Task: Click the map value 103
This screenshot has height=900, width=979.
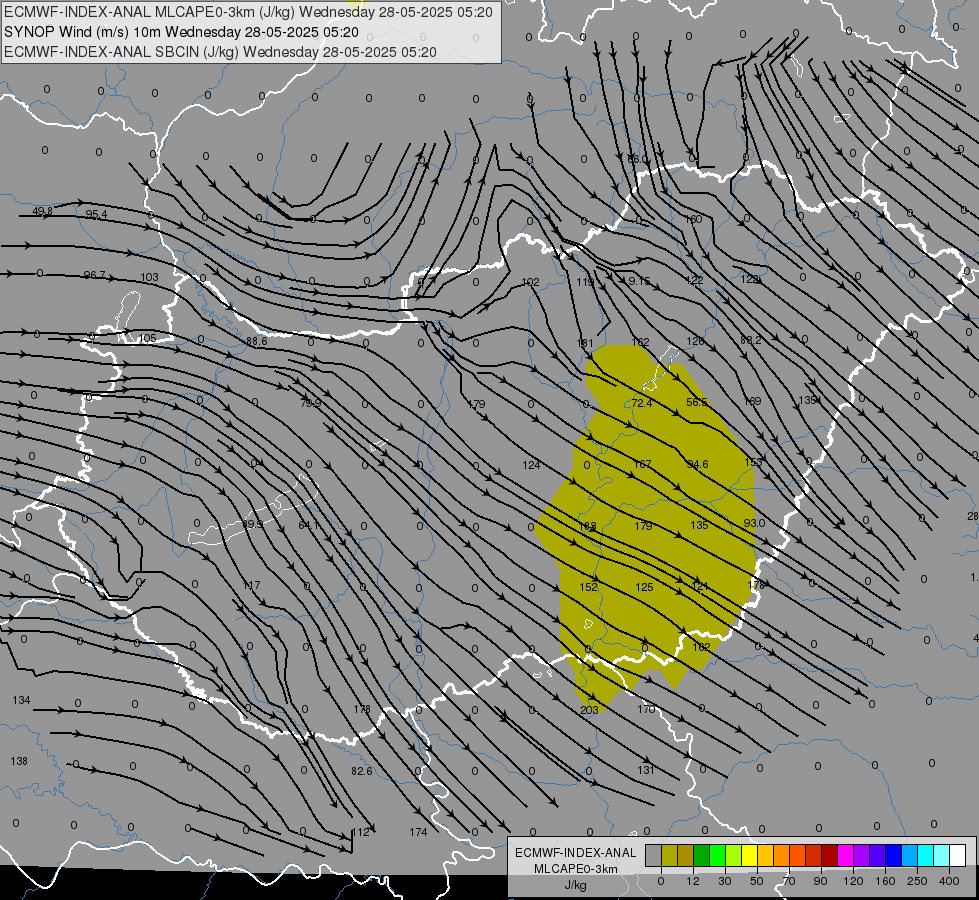Action: 150,277
